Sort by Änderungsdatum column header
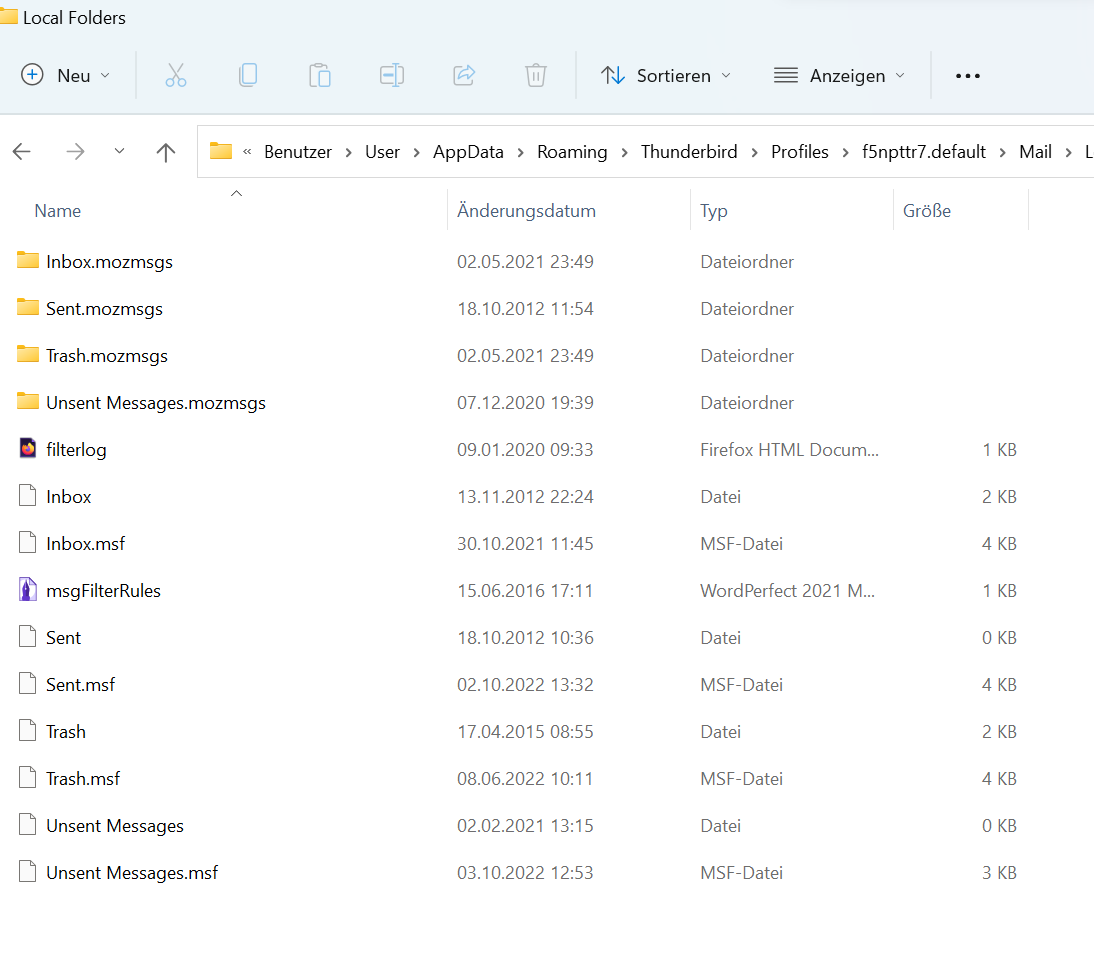 pos(526,211)
